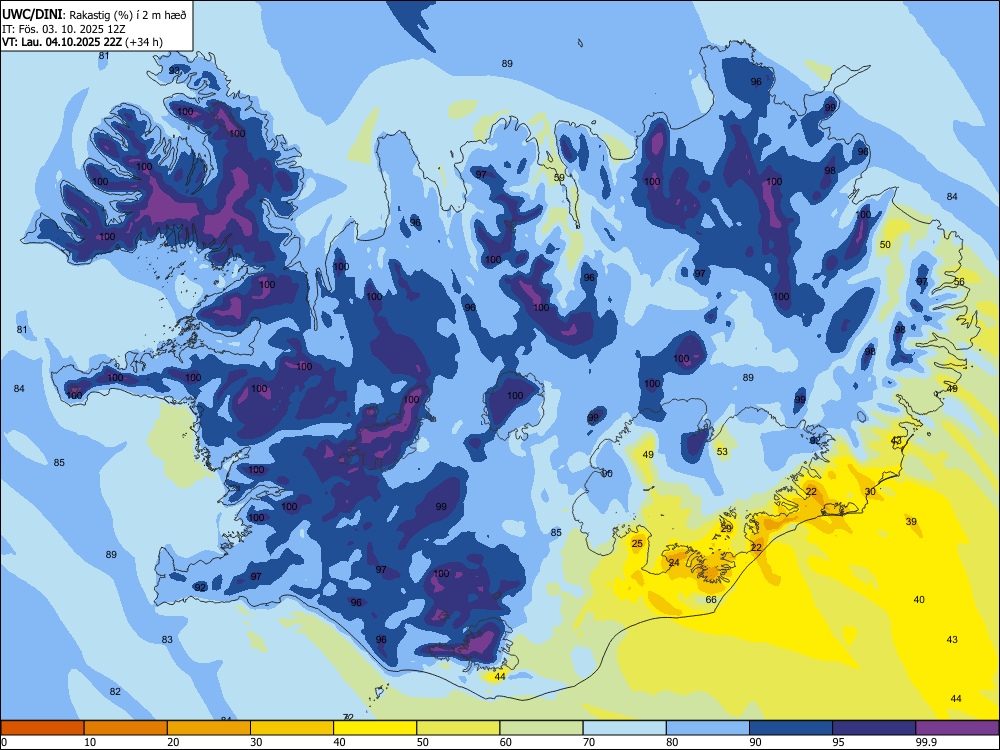Pick the 20–30 amber legend swatch
This screenshot has width=1000, height=750.
[x=209, y=728]
